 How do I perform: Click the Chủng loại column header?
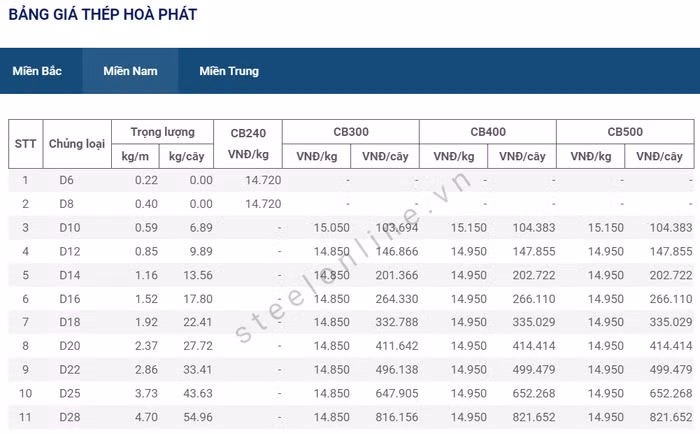pos(77,144)
